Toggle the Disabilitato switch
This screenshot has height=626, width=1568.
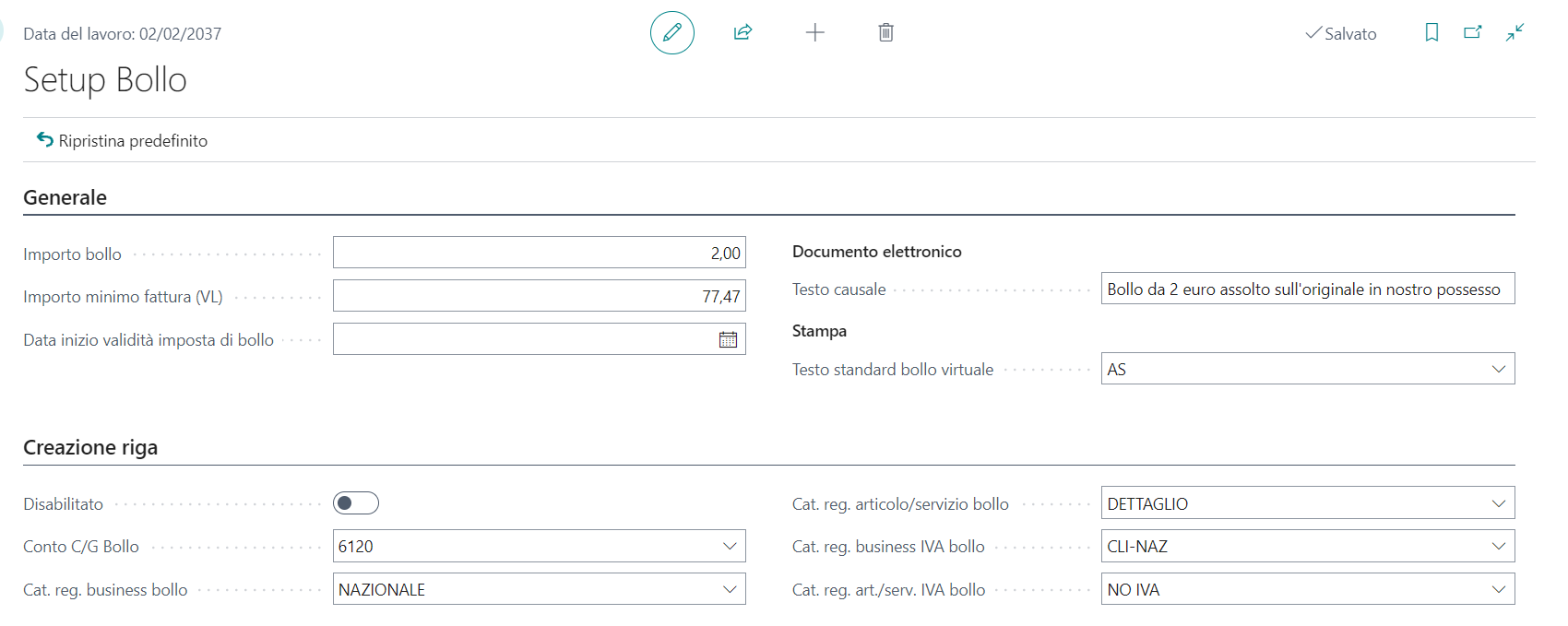(356, 502)
